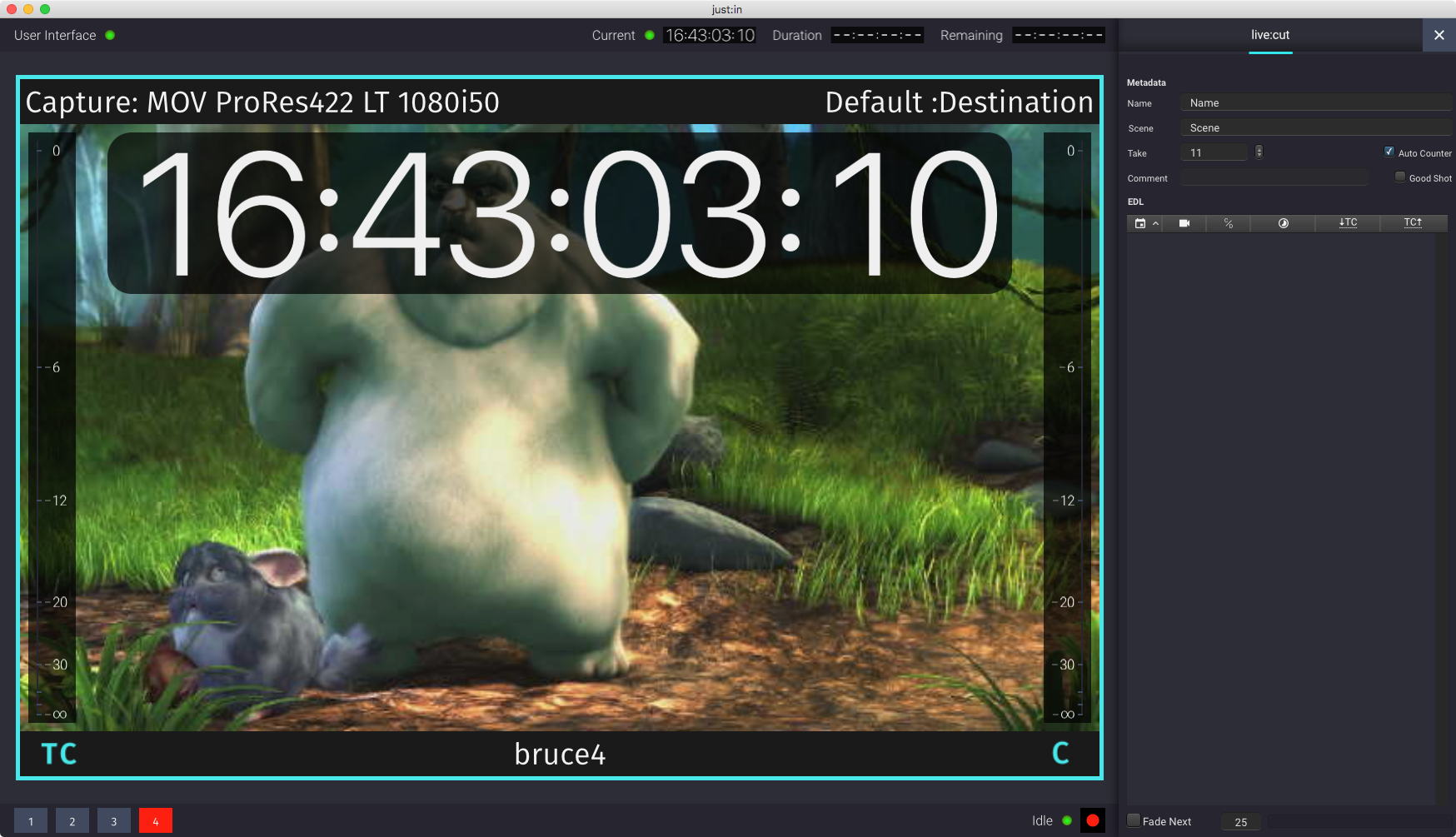Switch to the live:cut tab

point(1270,35)
